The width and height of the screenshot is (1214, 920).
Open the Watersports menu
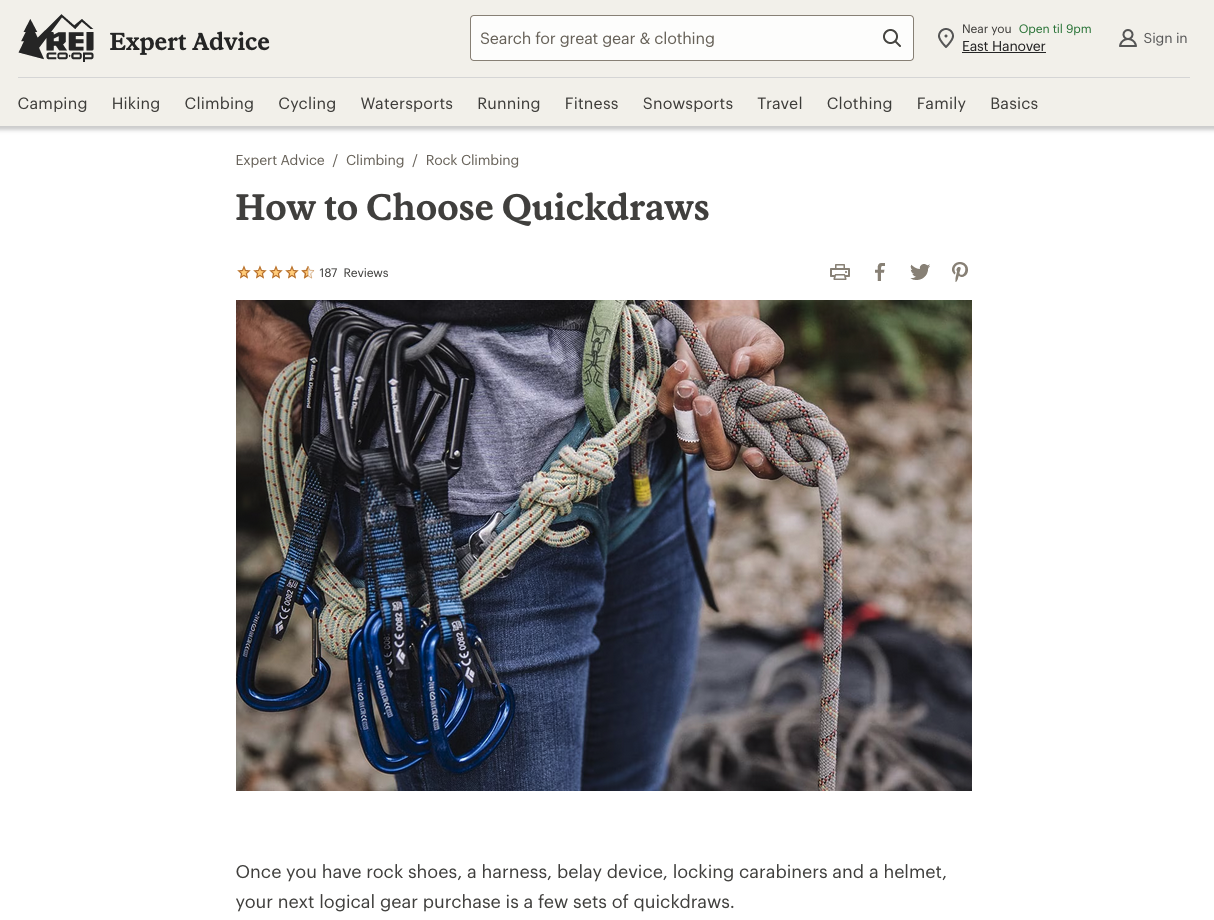click(406, 103)
